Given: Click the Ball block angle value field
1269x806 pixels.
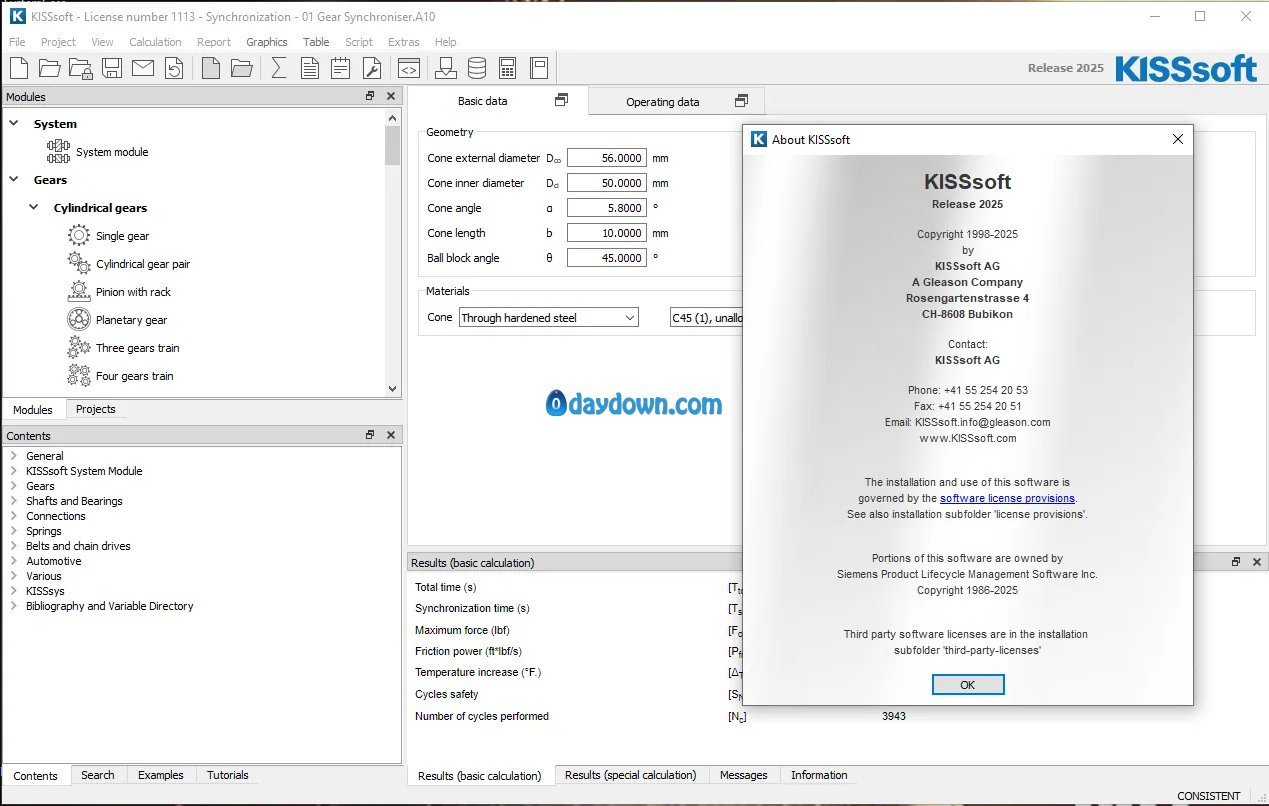Looking at the screenshot, I should tap(607, 258).
